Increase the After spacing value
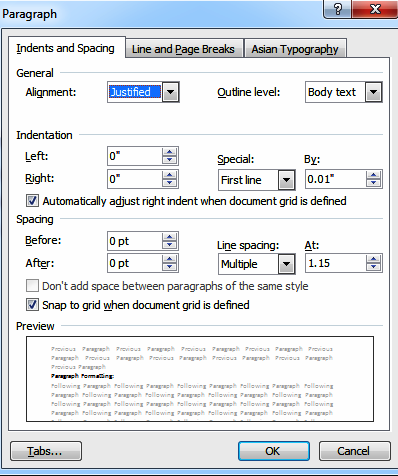 pyautogui.click(x=169, y=259)
